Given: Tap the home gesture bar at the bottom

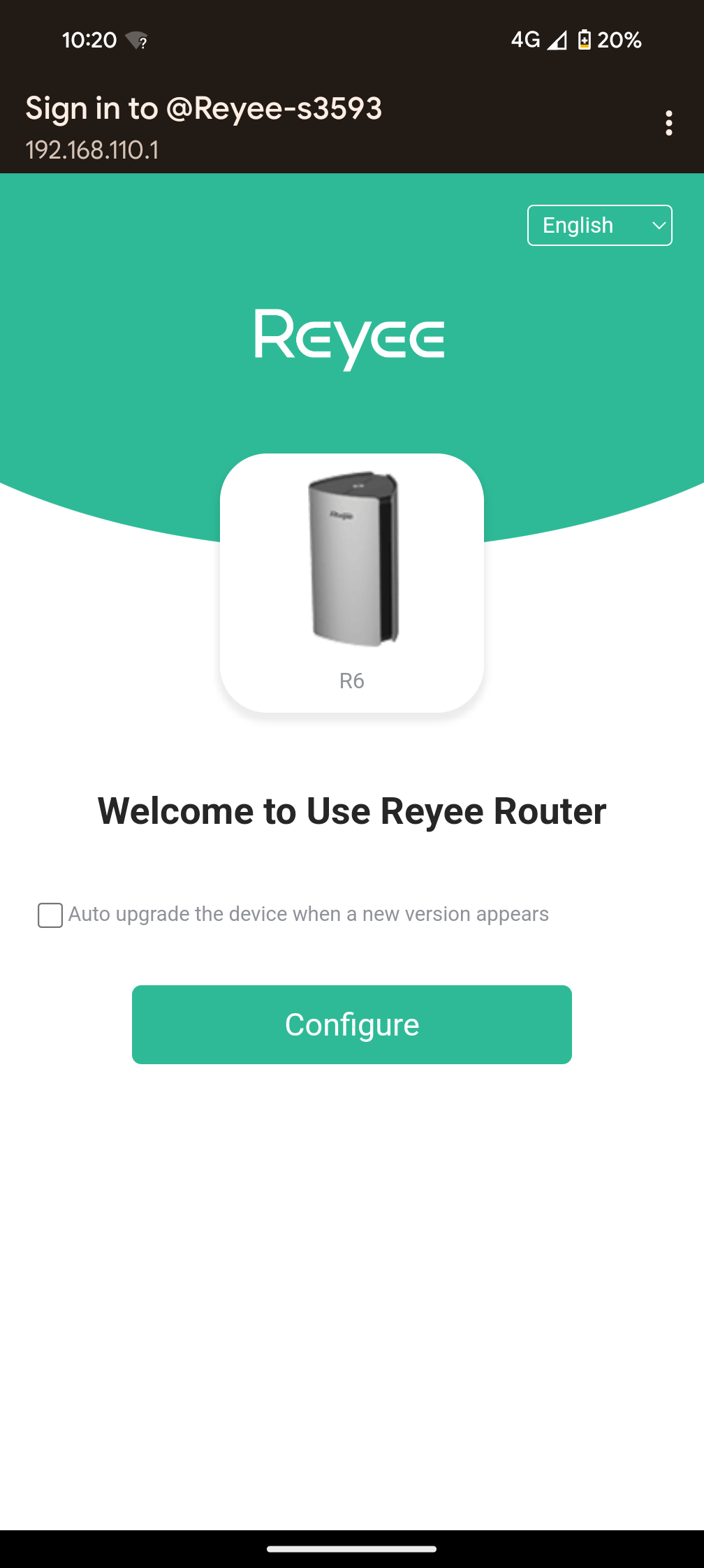Looking at the screenshot, I should [352, 1549].
